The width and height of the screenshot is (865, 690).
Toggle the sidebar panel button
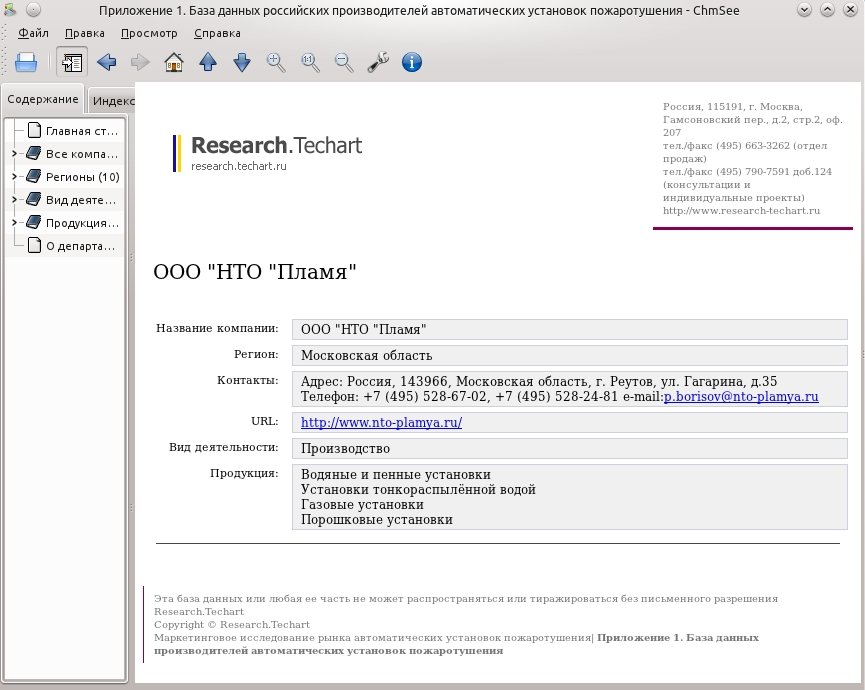72,62
